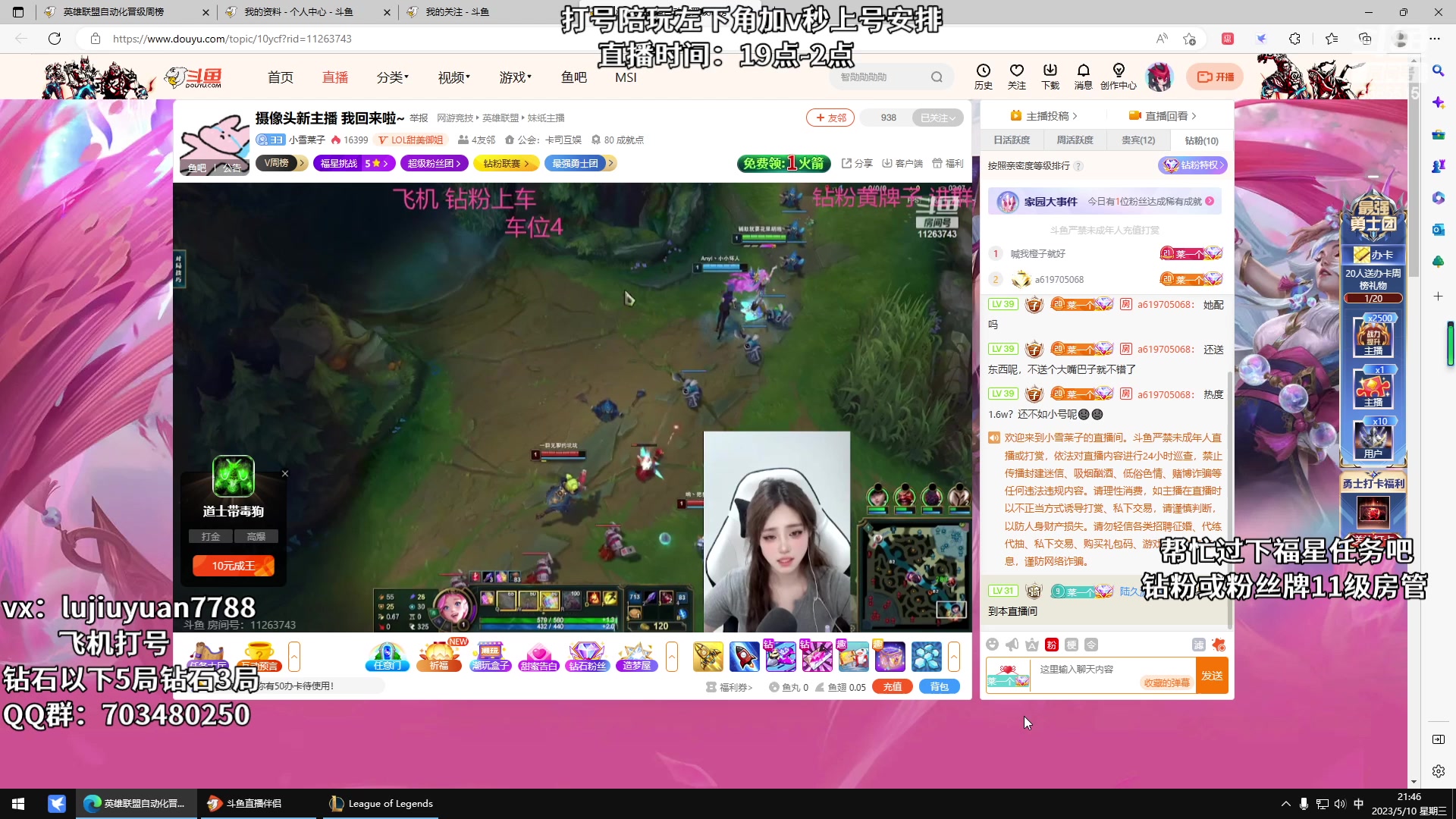Open the V周榜 badge
1456x819 pixels.
tap(281, 163)
